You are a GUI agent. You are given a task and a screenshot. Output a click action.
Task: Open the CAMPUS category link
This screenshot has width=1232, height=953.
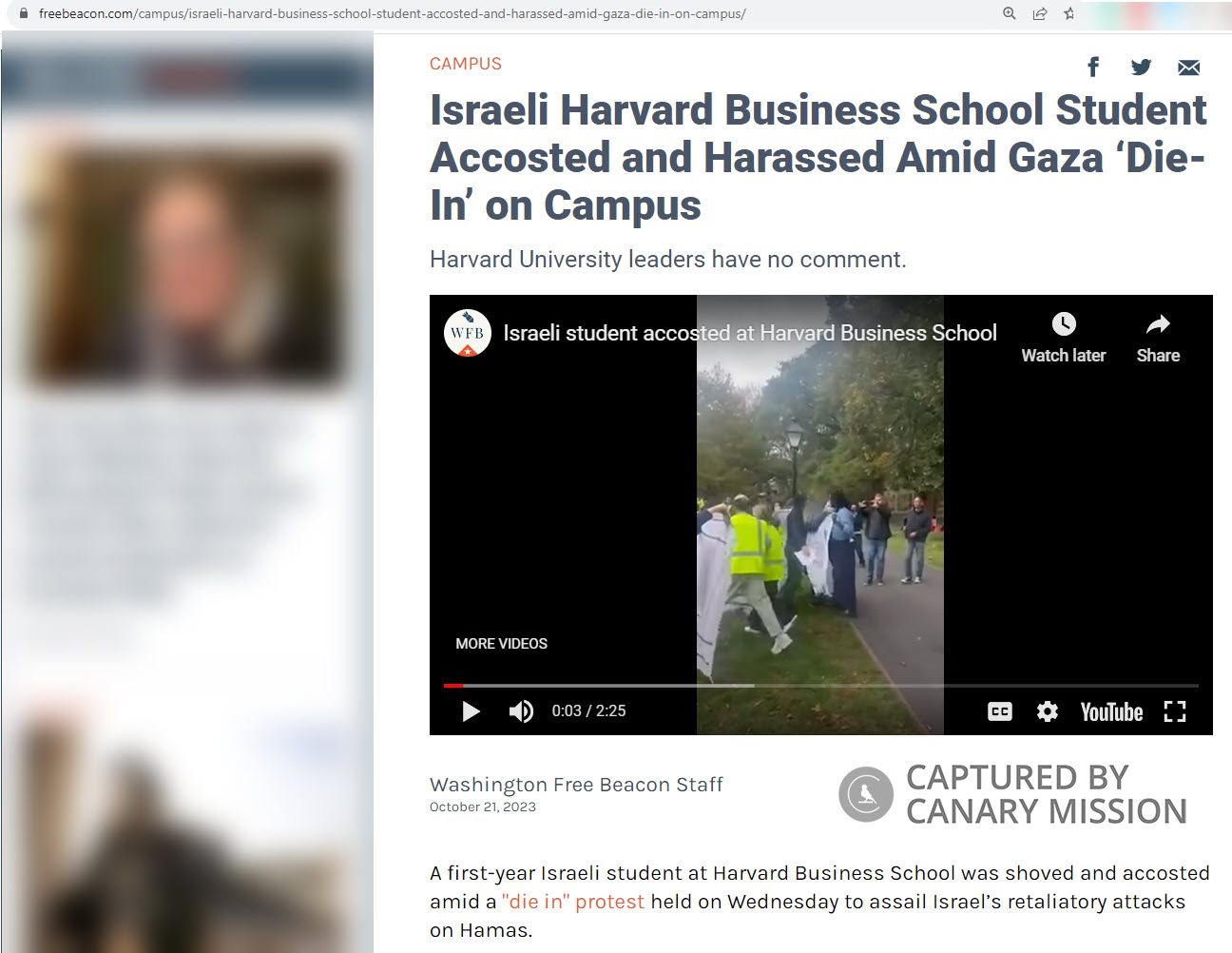click(466, 64)
